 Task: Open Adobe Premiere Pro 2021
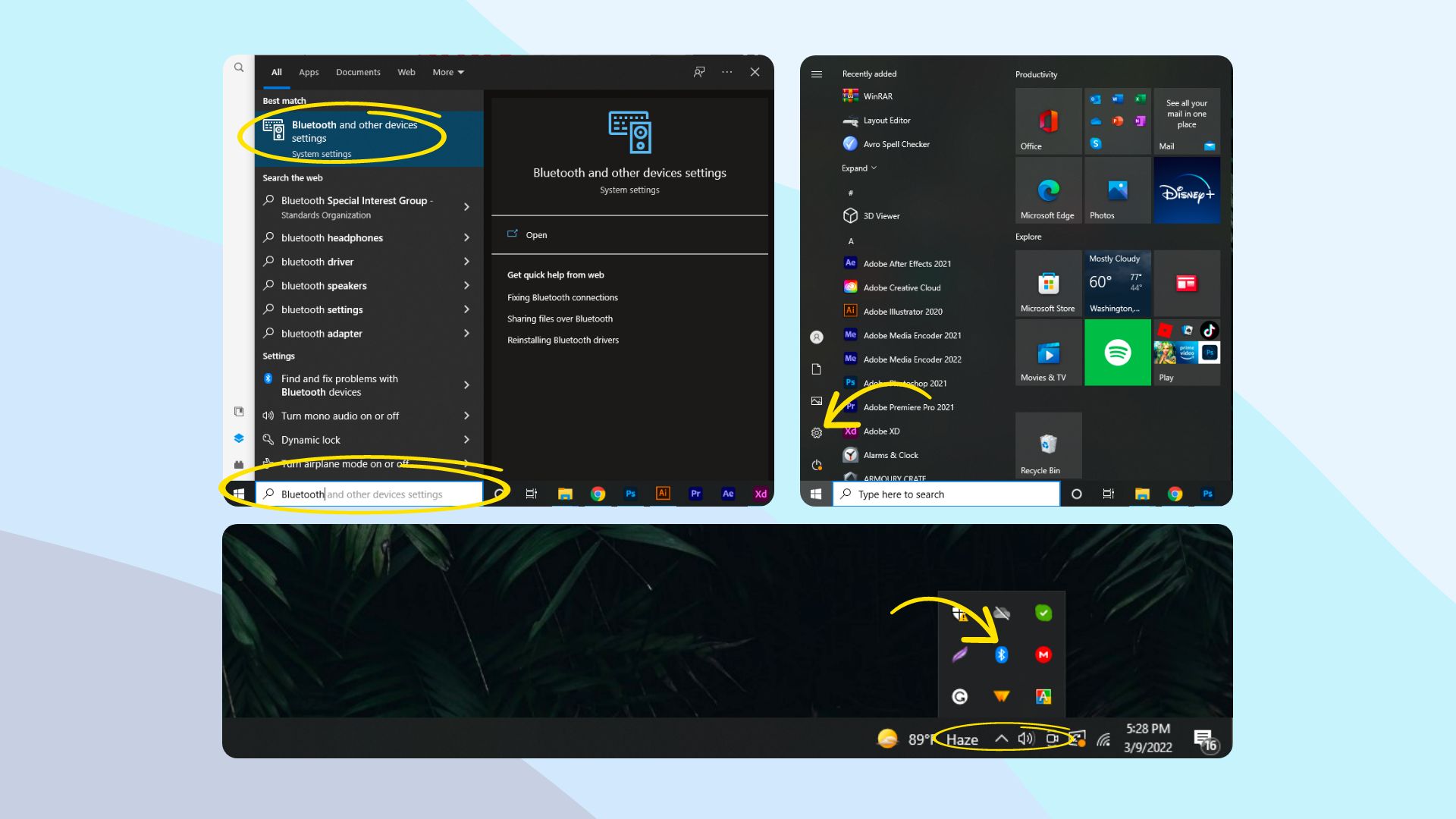point(907,406)
